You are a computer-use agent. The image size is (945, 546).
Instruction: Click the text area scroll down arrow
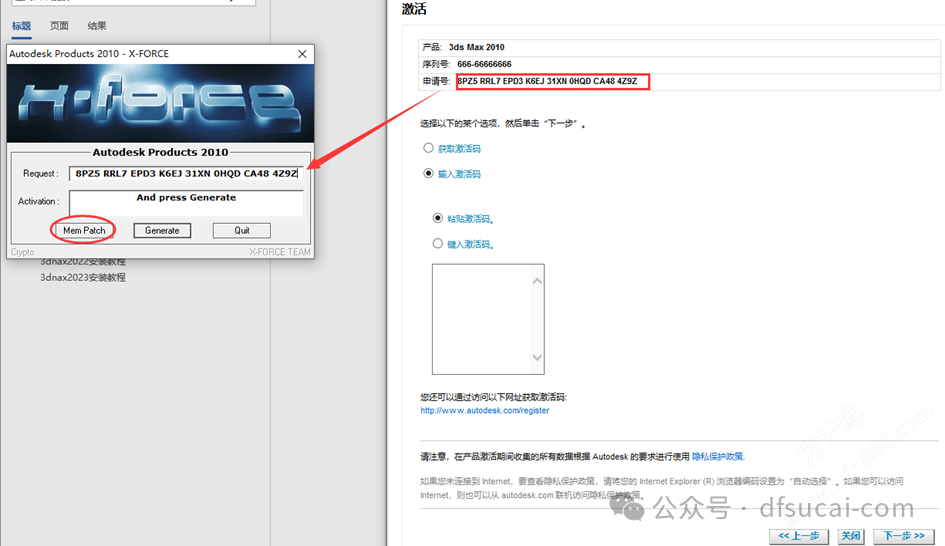538,357
